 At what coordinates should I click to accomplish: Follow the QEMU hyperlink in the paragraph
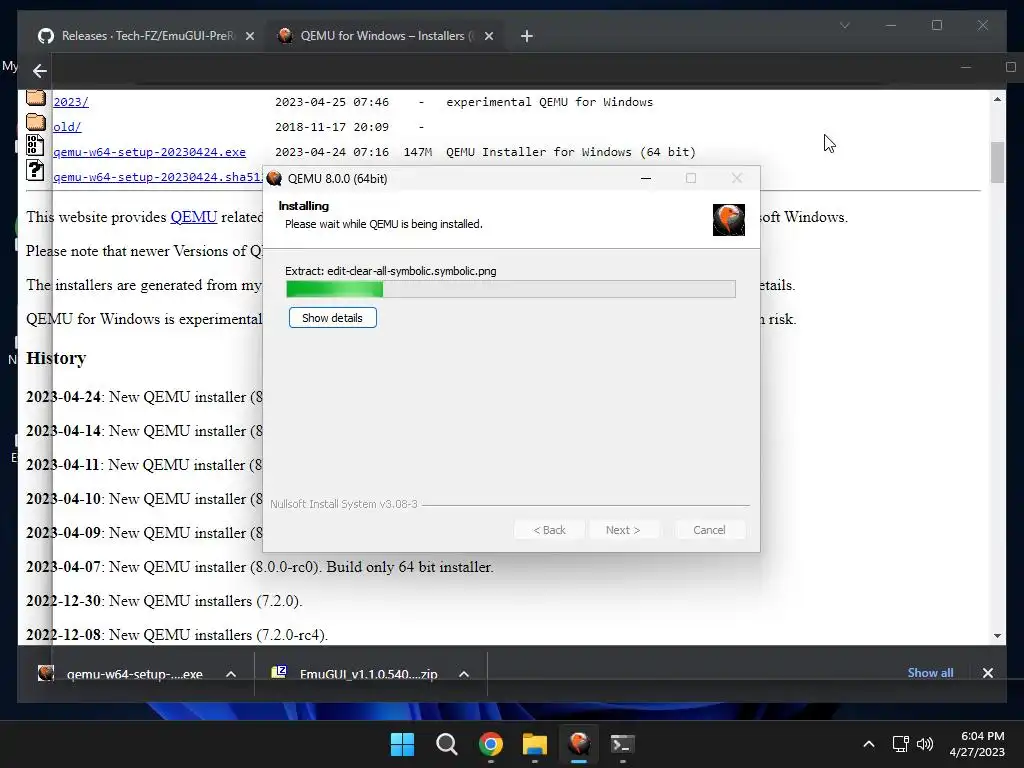(x=193, y=217)
